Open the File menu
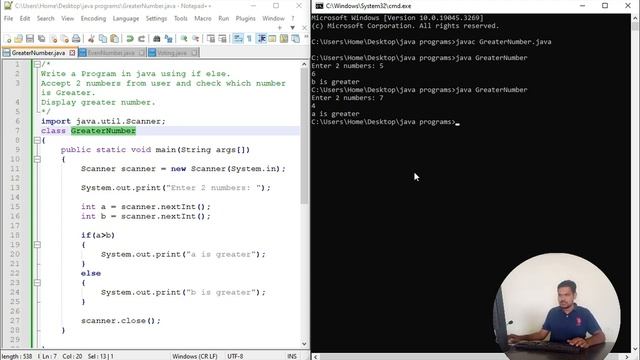This screenshot has width=640, height=360. point(8,18)
